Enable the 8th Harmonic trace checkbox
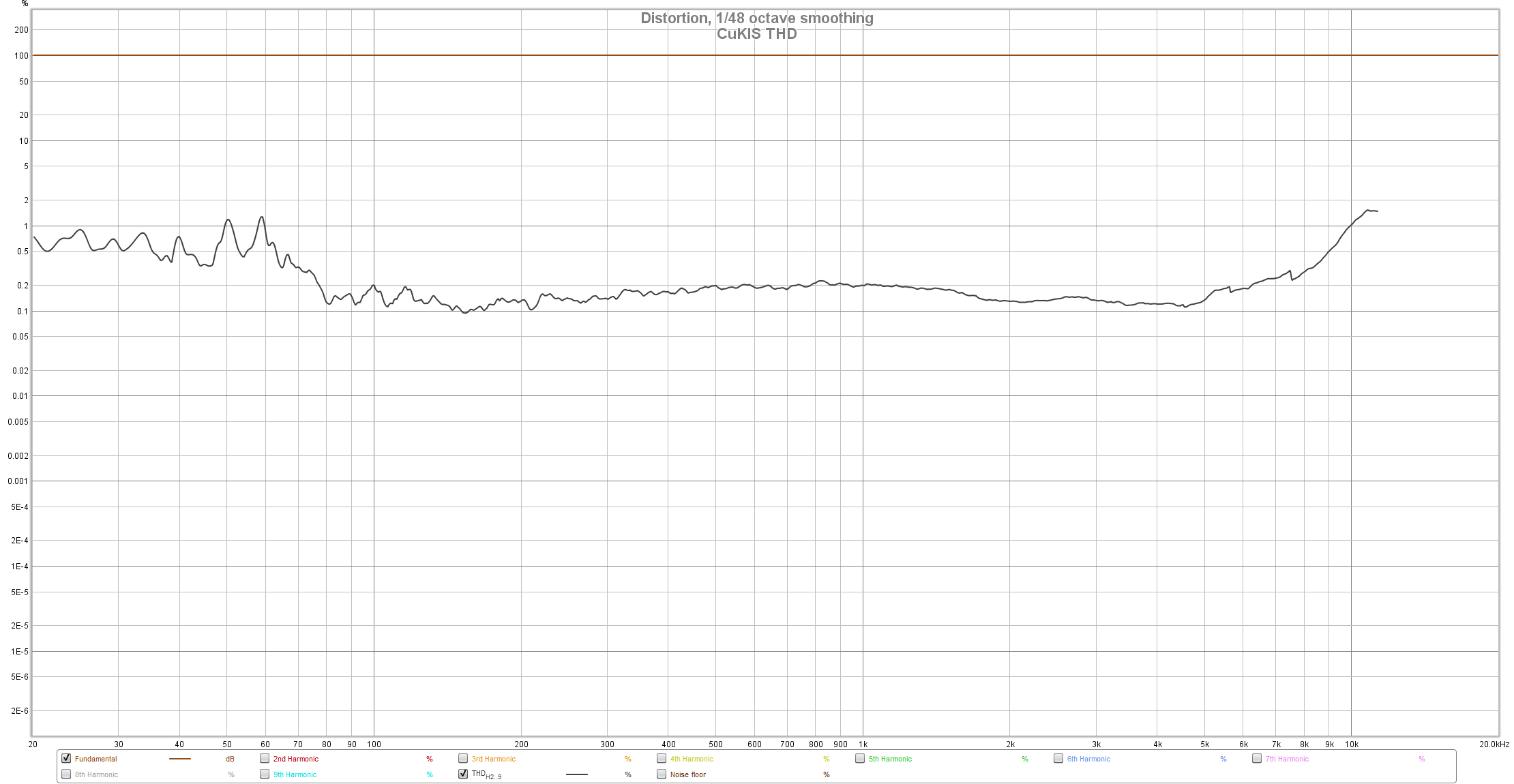The width and height of the screenshot is (1514, 784). click(x=66, y=774)
